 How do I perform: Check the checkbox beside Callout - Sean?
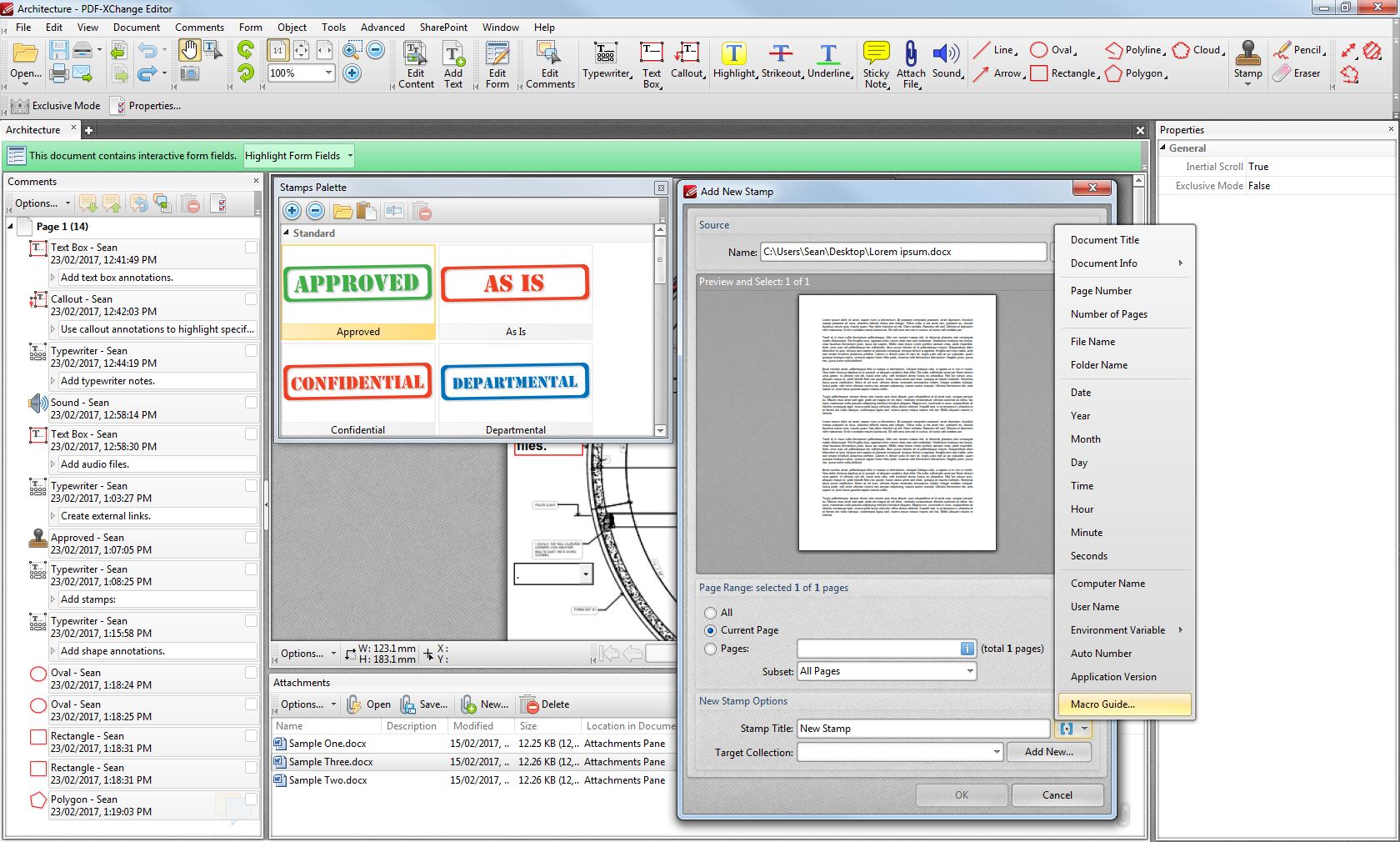pyautogui.click(x=251, y=299)
